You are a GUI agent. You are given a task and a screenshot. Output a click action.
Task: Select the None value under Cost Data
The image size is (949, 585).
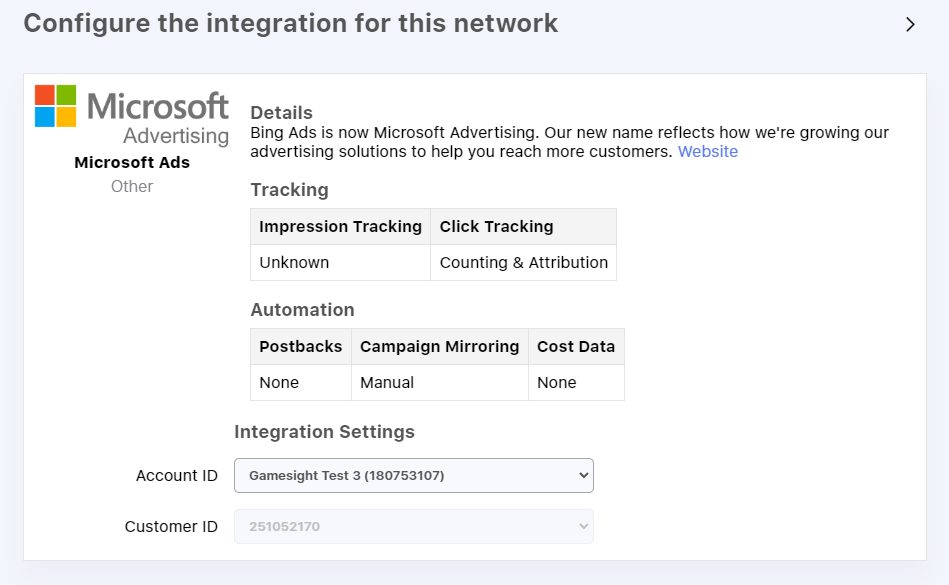click(556, 383)
